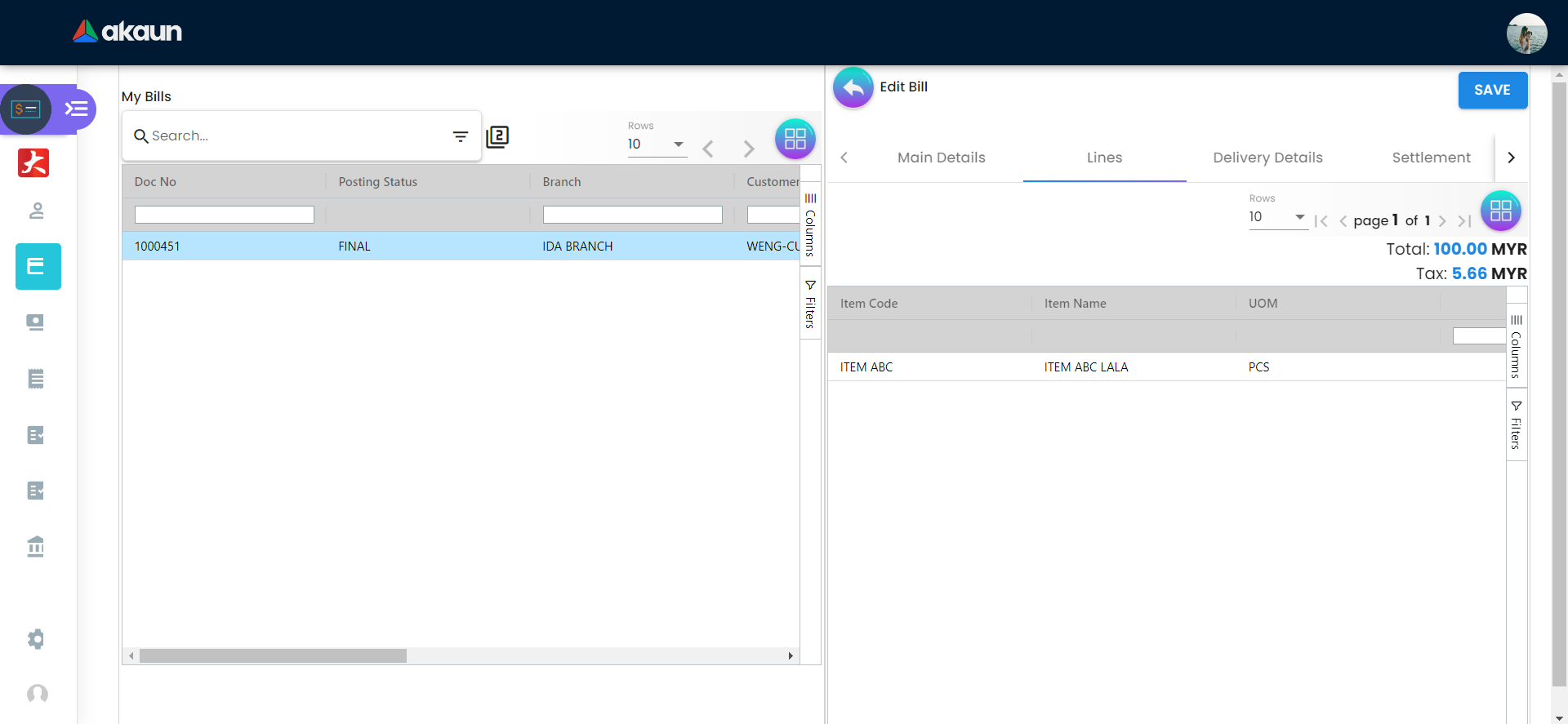Toggle the Columns panel in Lines grid
Image resolution: width=1568 pixels, height=724 pixels.
click(x=1516, y=346)
